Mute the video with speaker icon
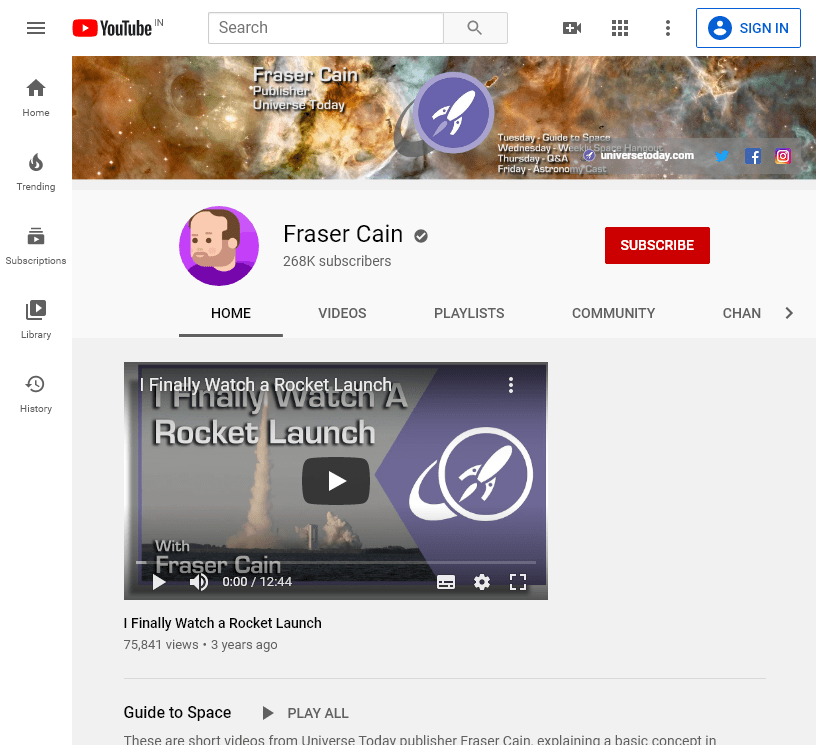 pyautogui.click(x=198, y=582)
